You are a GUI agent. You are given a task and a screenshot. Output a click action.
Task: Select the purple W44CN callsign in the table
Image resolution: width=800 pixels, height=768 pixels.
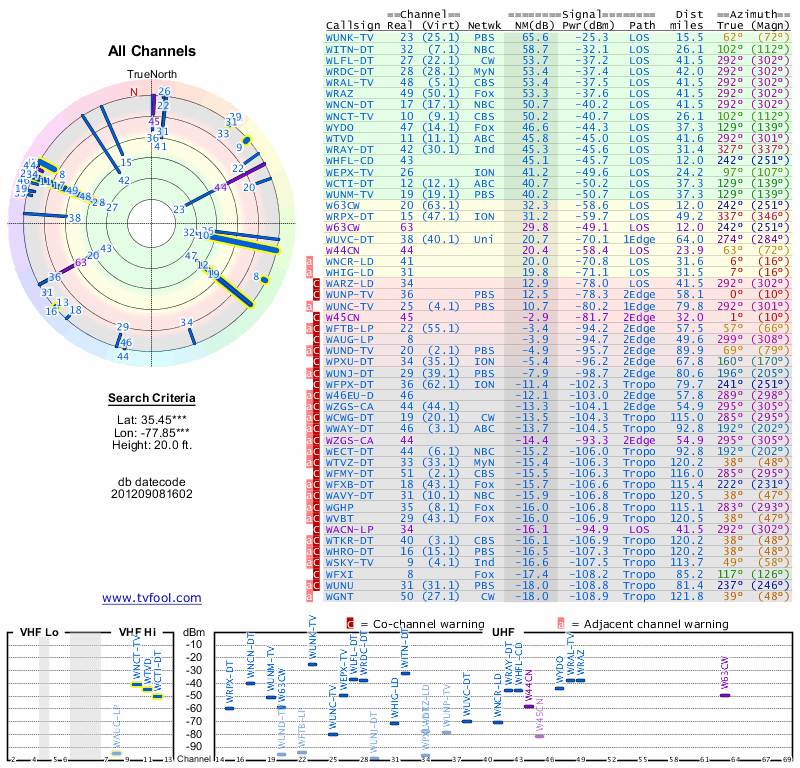click(343, 250)
